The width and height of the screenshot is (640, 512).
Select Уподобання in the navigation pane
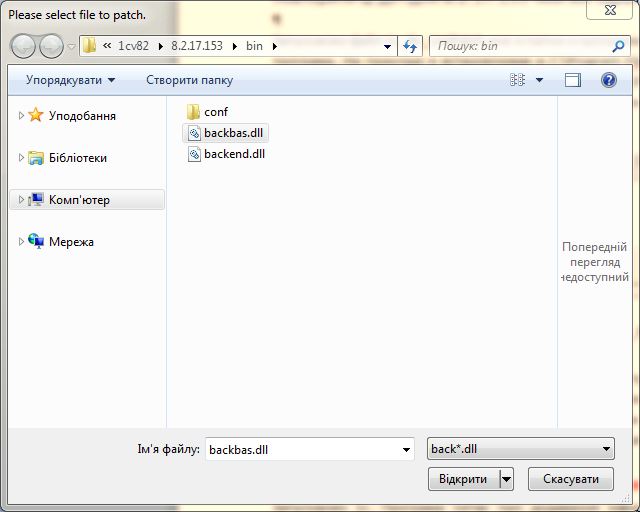82,116
